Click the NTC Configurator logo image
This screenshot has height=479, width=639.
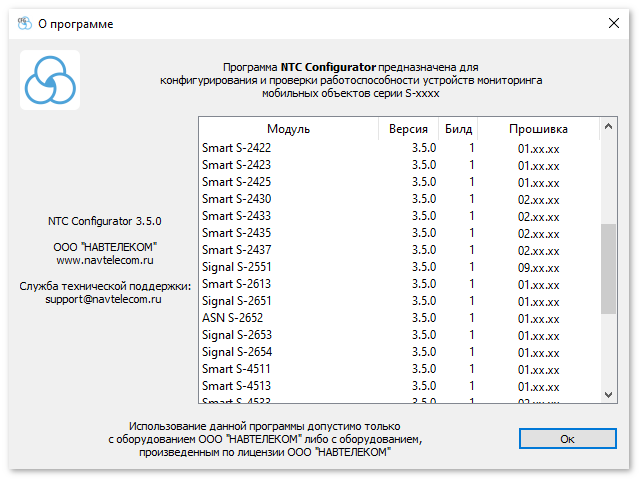pyautogui.click(x=50, y=80)
